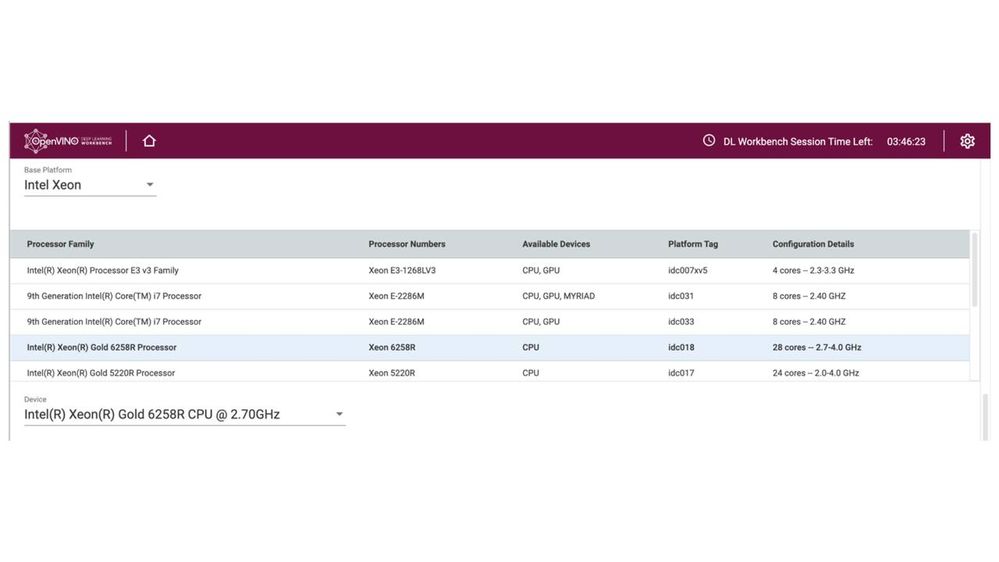Screen dimensions: 999x562
Task: Click the session clock icon
Action: click(708, 140)
